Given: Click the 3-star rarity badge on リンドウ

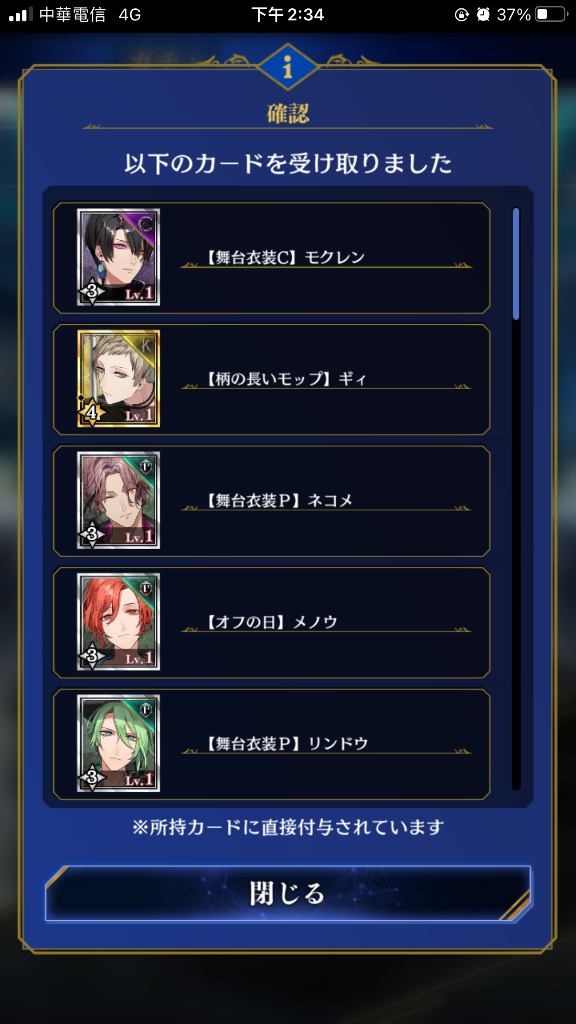Looking at the screenshot, I should tap(91, 778).
